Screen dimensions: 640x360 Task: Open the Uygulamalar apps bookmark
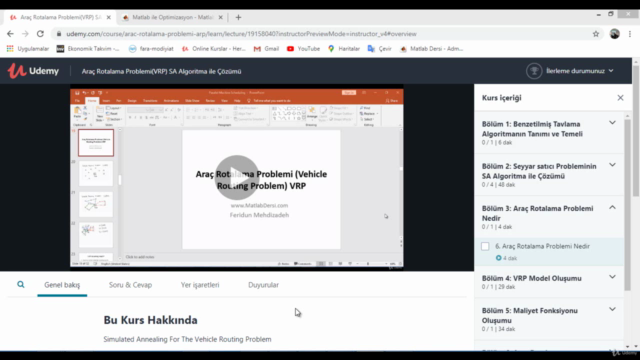pyautogui.click(x=28, y=49)
